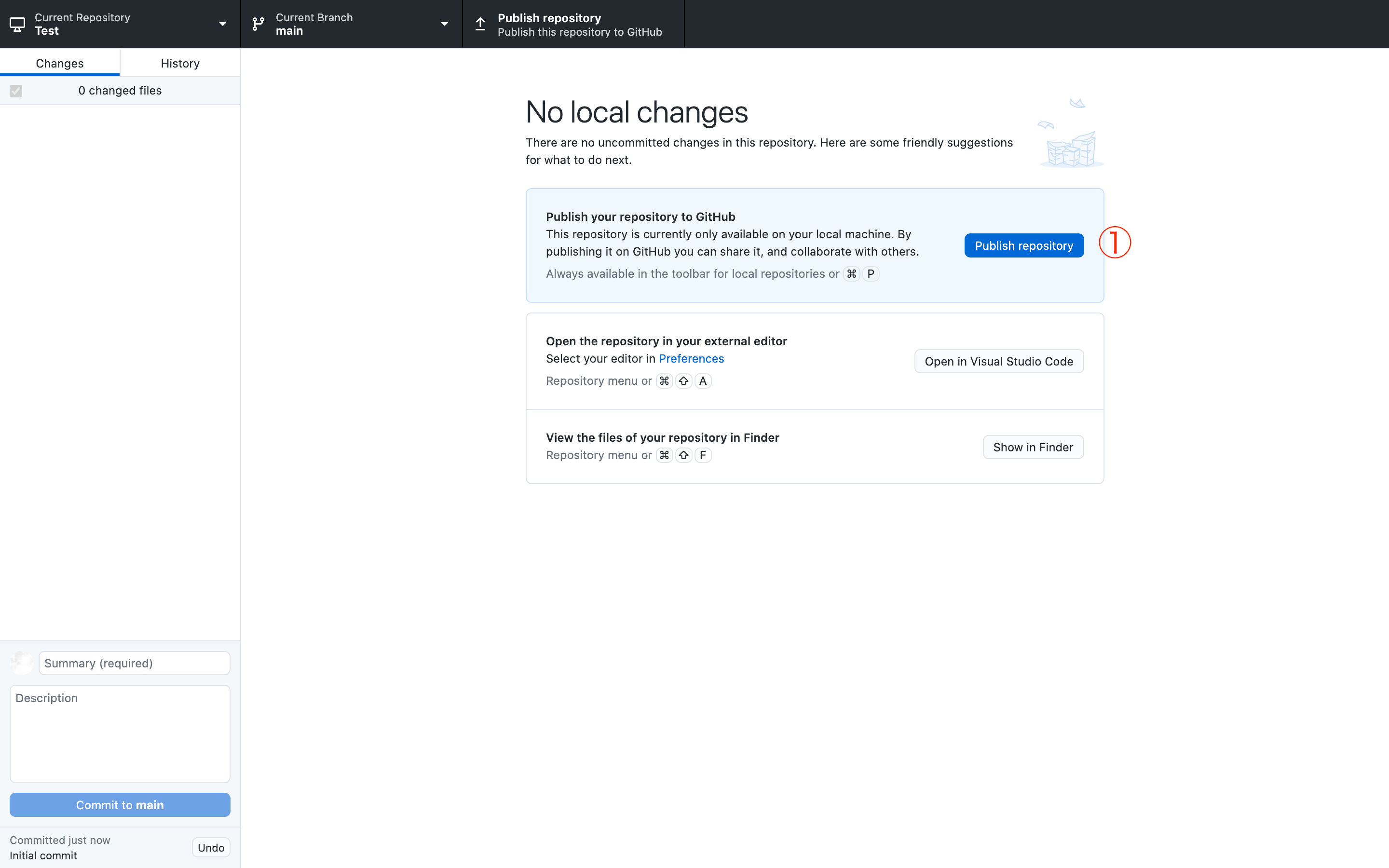This screenshot has width=1389, height=868.
Task: Open the Current Branch dropdown arrow
Action: (x=444, y=24)
